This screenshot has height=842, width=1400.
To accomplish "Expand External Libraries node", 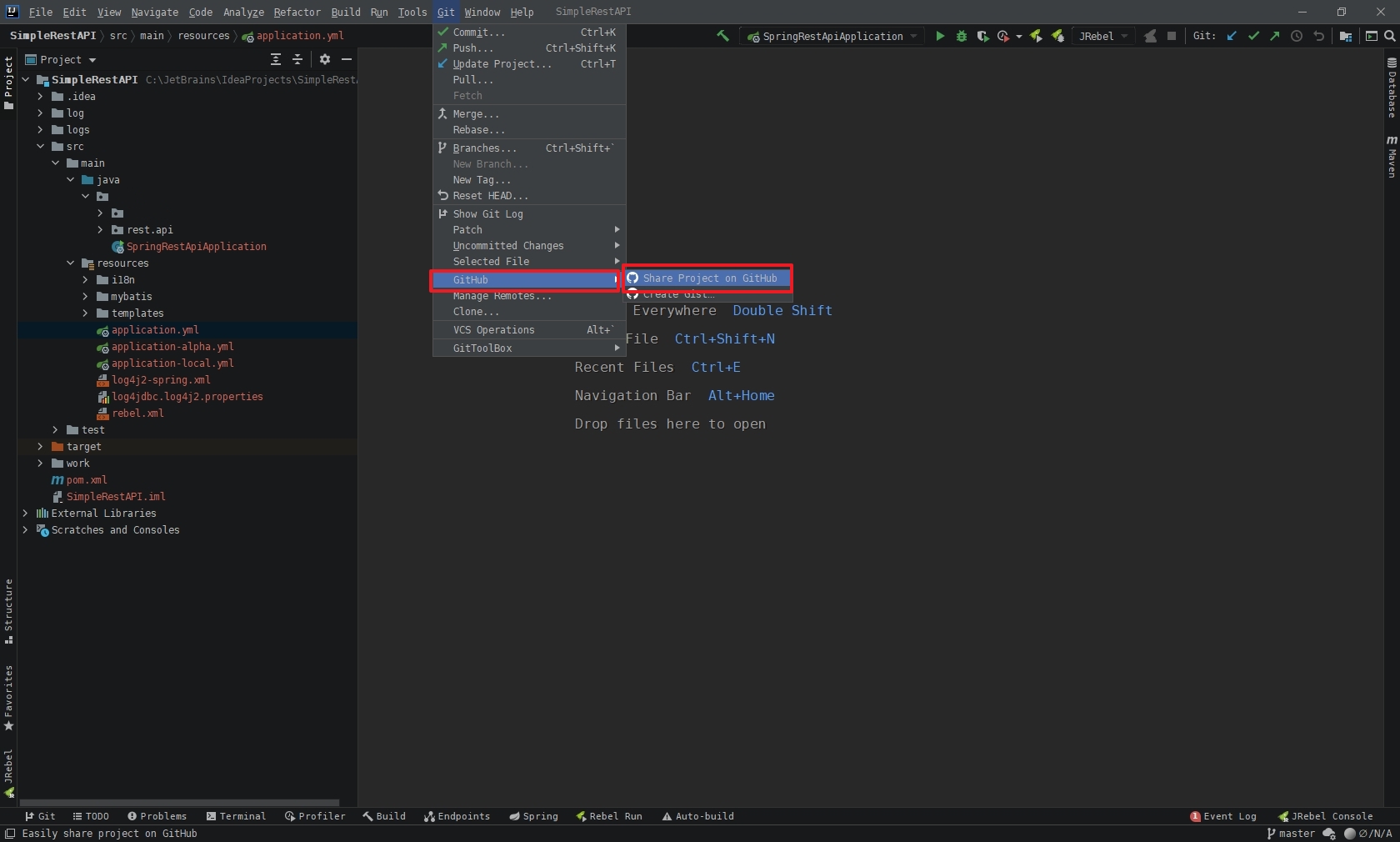I will pyautogui.click(x=25, y=513).
